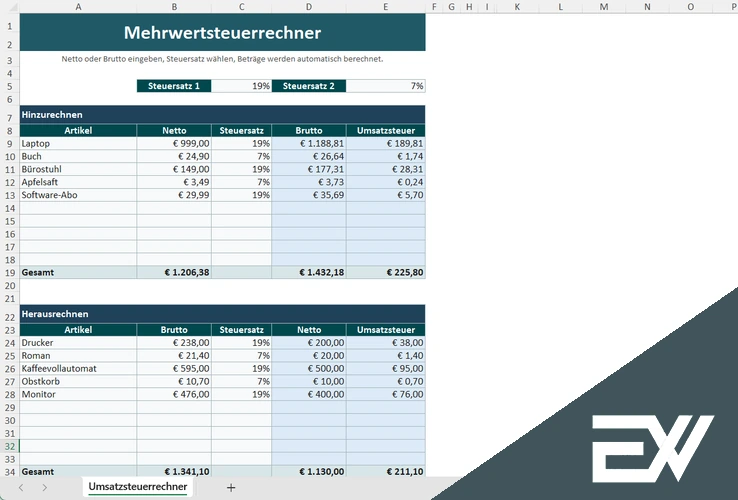Select column E header

[x=385, y=7]
